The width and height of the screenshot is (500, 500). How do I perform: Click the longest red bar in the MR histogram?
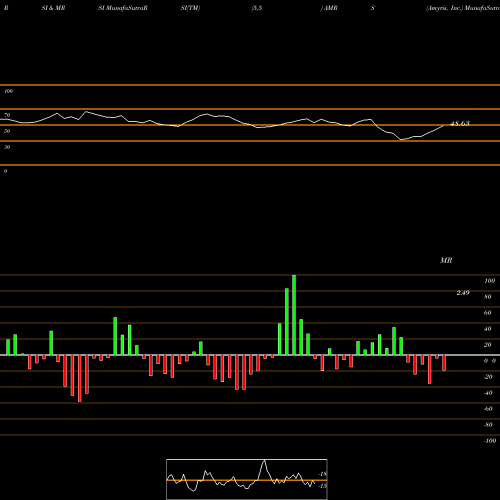[80, 378]
